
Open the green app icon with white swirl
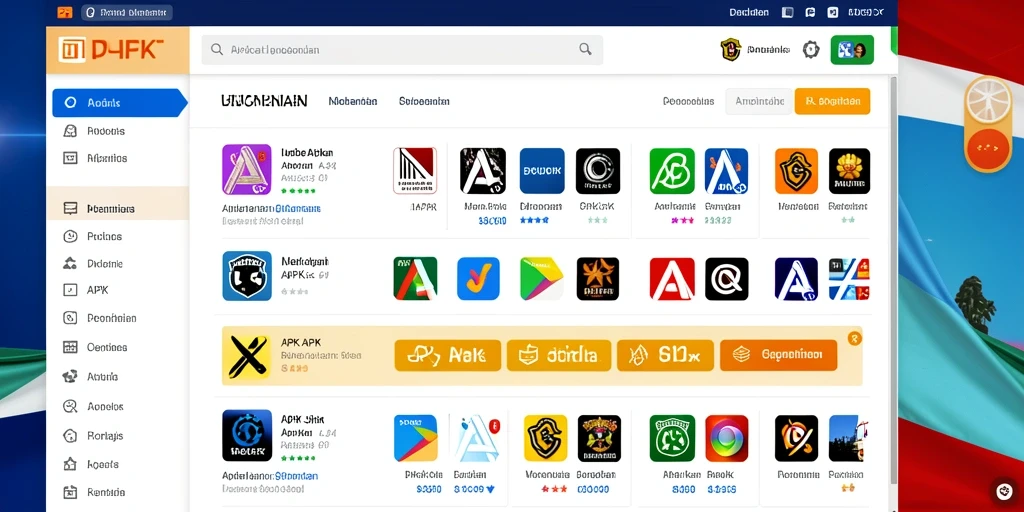tap(672, 170)
